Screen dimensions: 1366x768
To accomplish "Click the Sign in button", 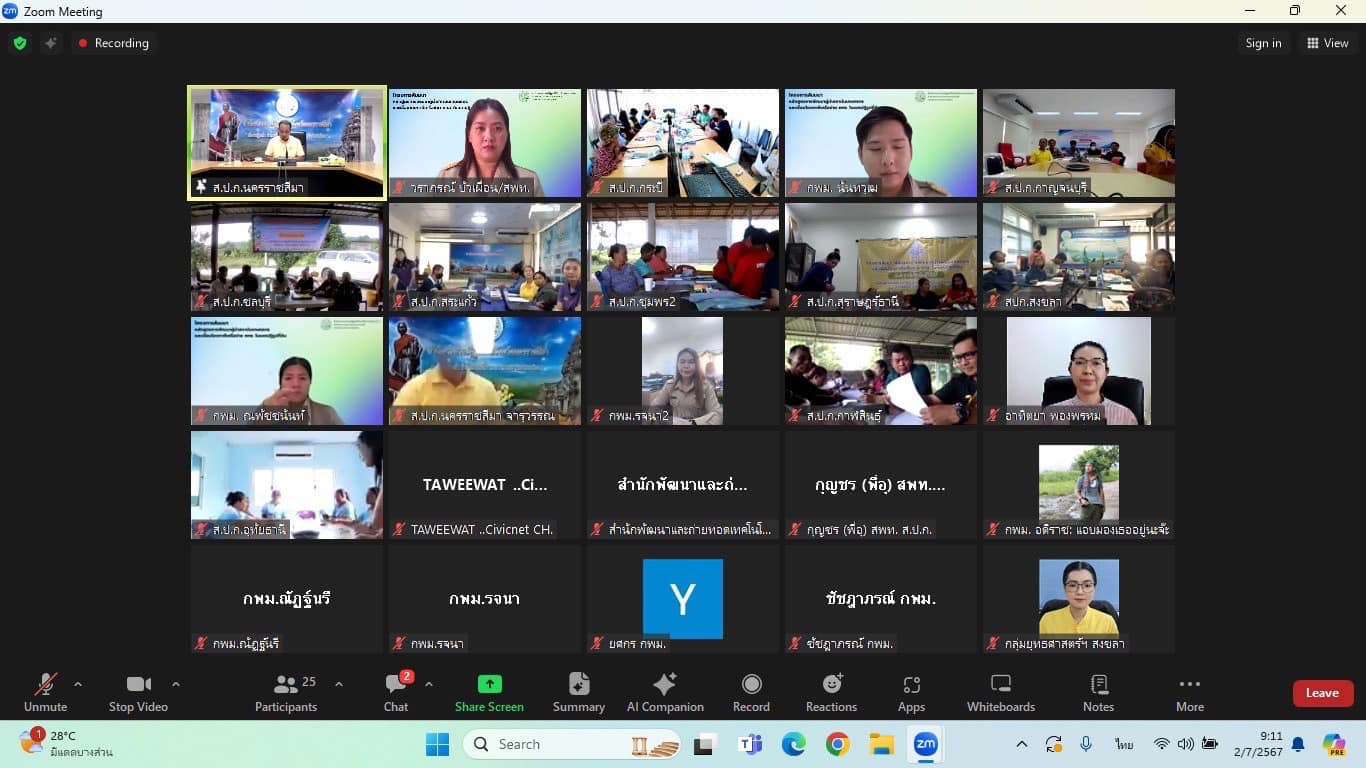I will [x=1263, y=43].
